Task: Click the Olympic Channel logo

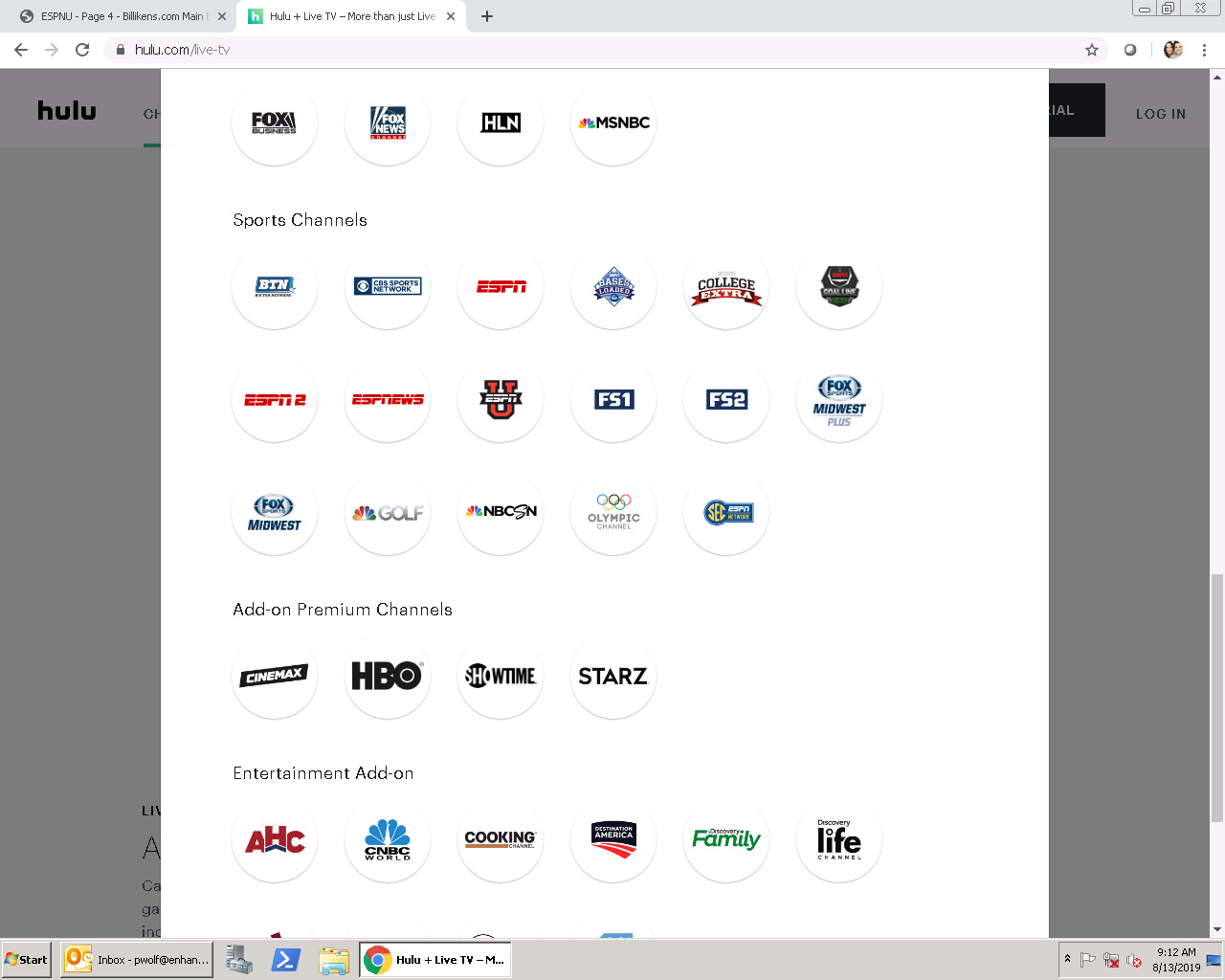Action: click(x=613, y=512)
